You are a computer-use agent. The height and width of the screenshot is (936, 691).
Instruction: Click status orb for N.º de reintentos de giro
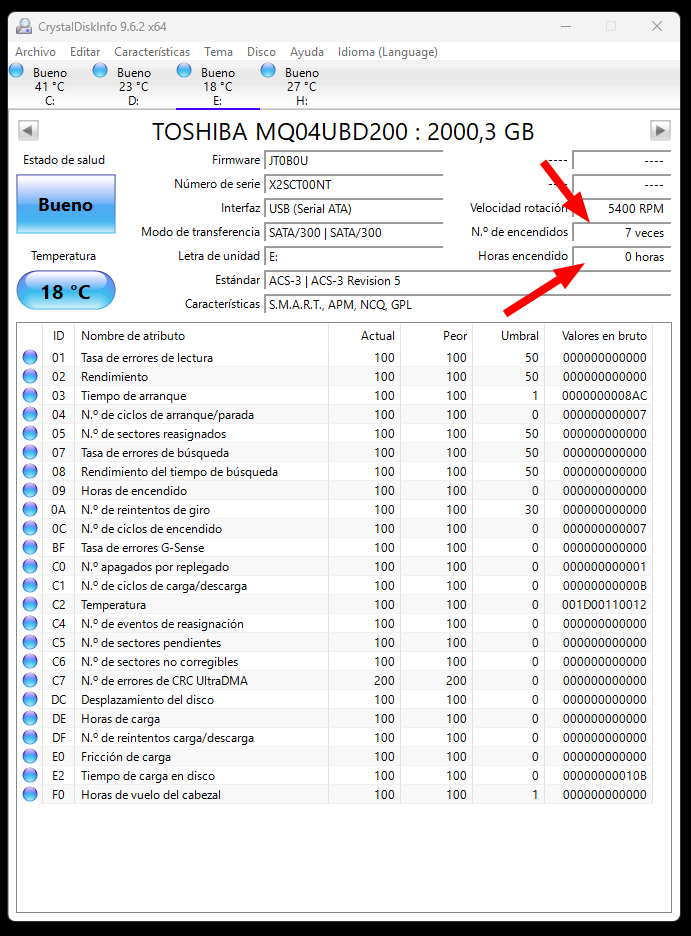(x=30, y=510)
